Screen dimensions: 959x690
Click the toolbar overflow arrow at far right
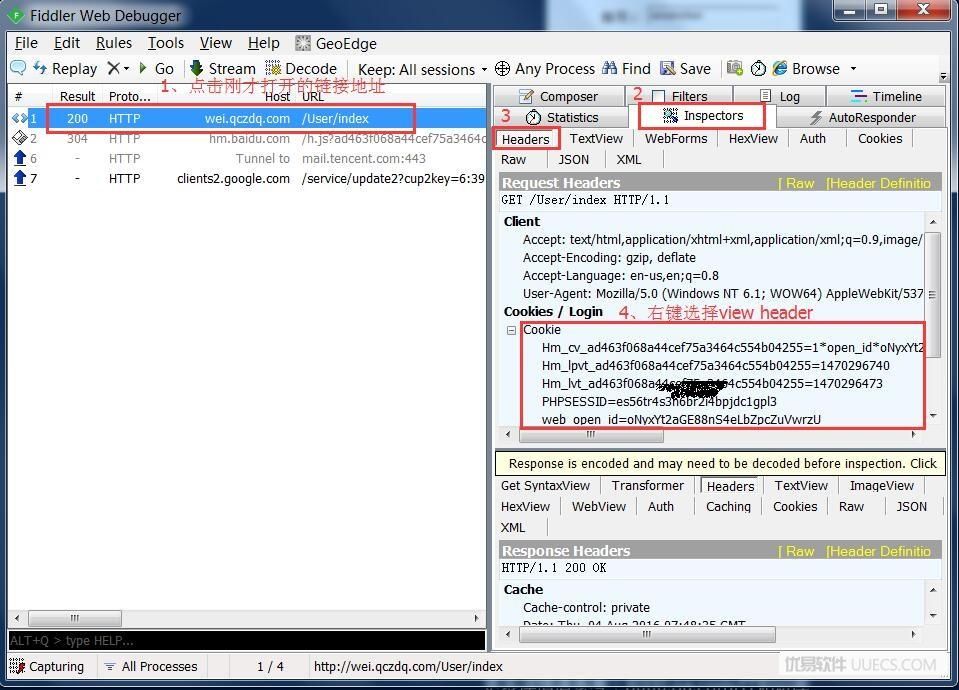943,76
